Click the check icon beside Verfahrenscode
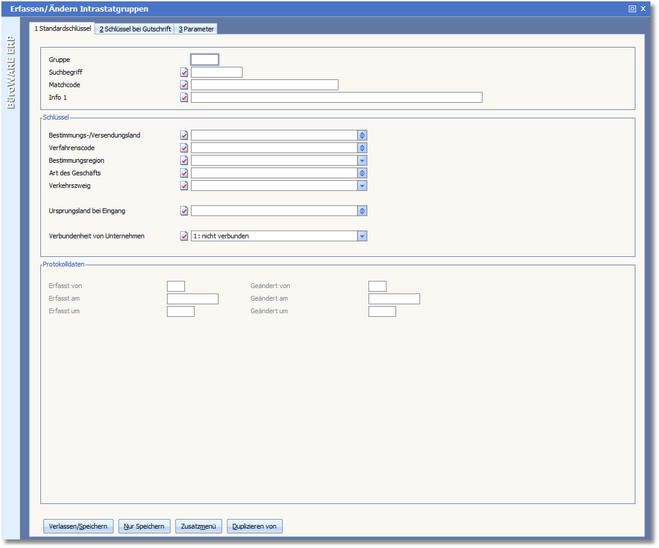The width and height of the screenshot is (659, 548). 184,148
